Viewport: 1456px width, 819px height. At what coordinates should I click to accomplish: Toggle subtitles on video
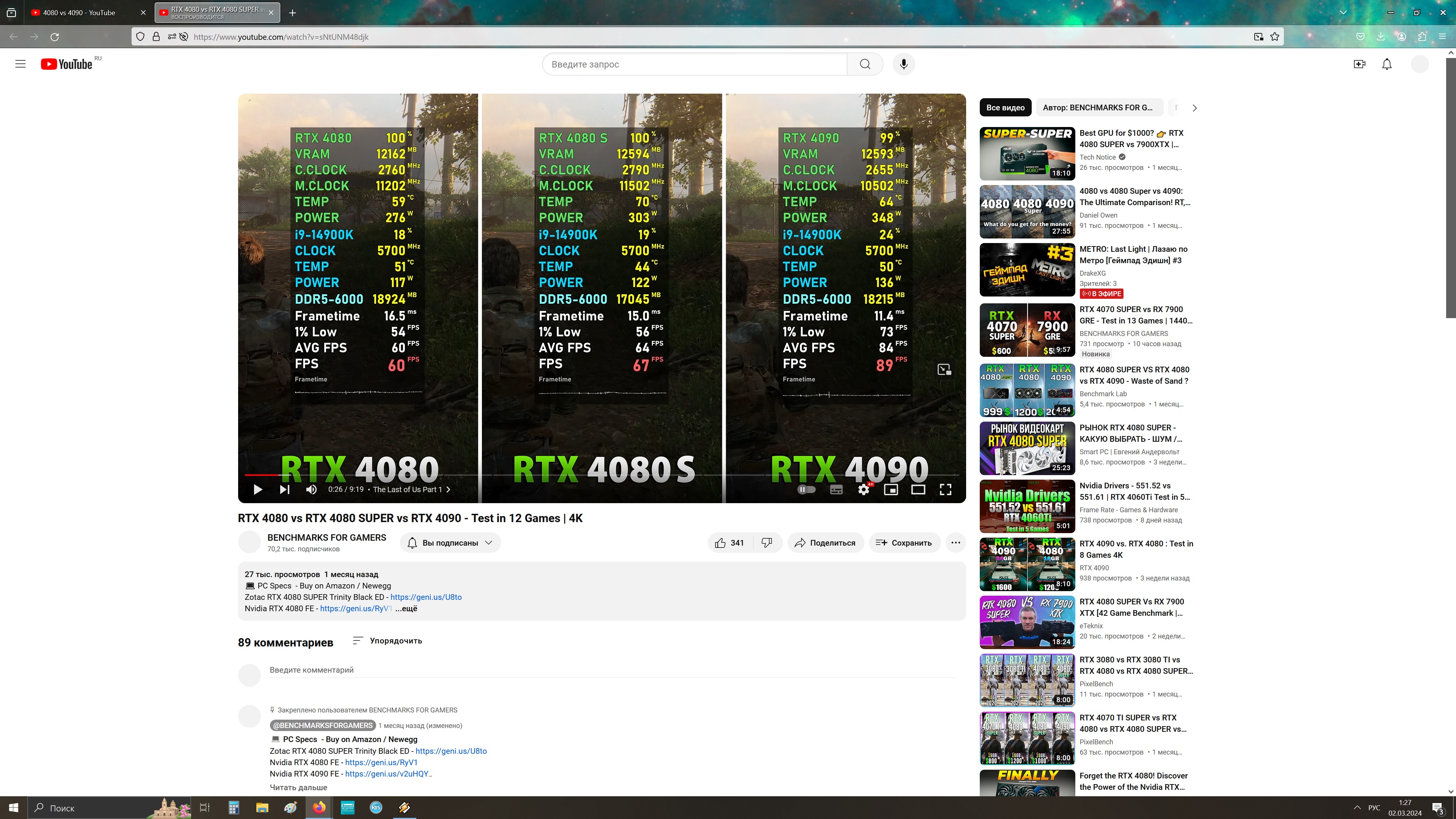point(836,490)
